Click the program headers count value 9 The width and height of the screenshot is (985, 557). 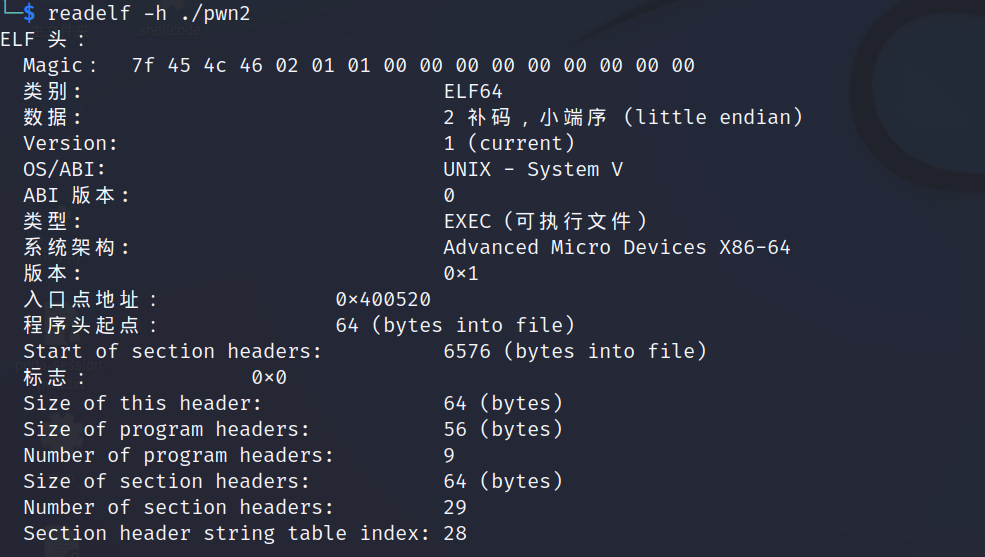(449, 455)
